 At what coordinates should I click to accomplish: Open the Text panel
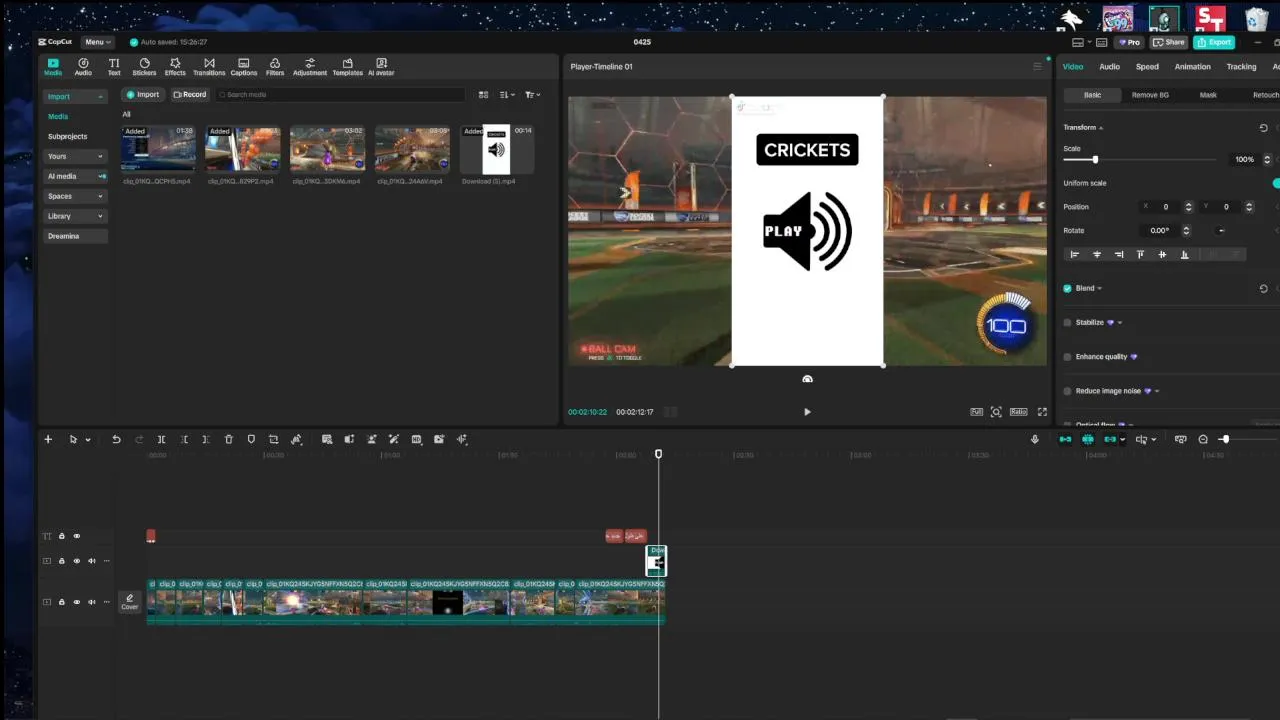[114, 67]
